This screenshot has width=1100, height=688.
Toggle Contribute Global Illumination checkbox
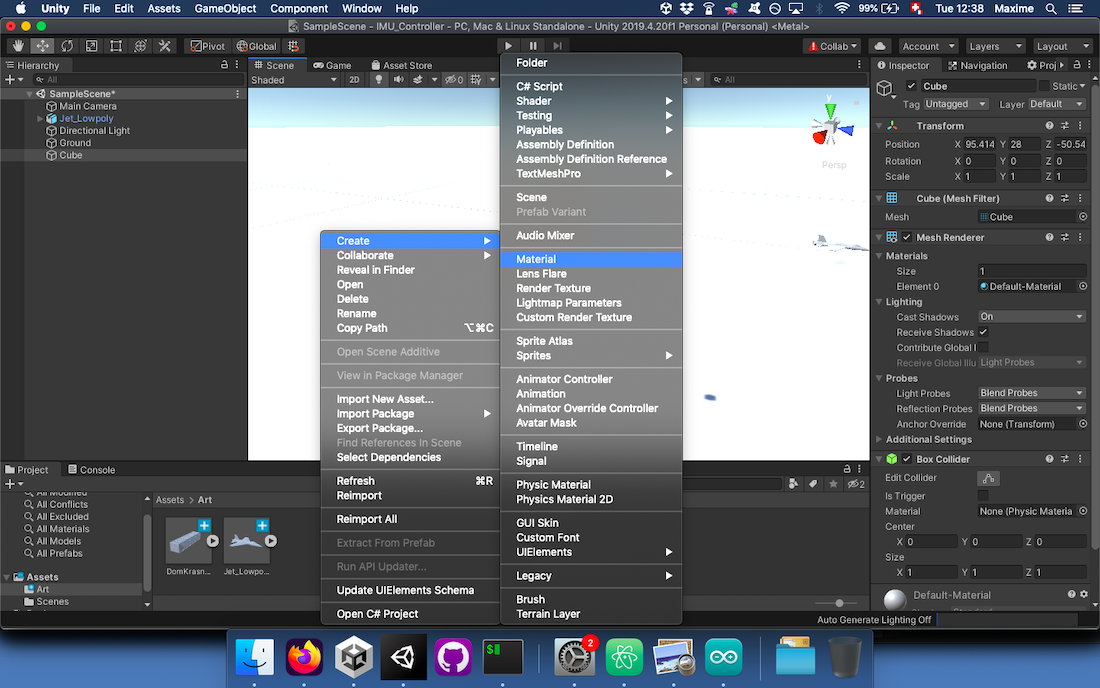pyautogui.click(x=983, y=347)
